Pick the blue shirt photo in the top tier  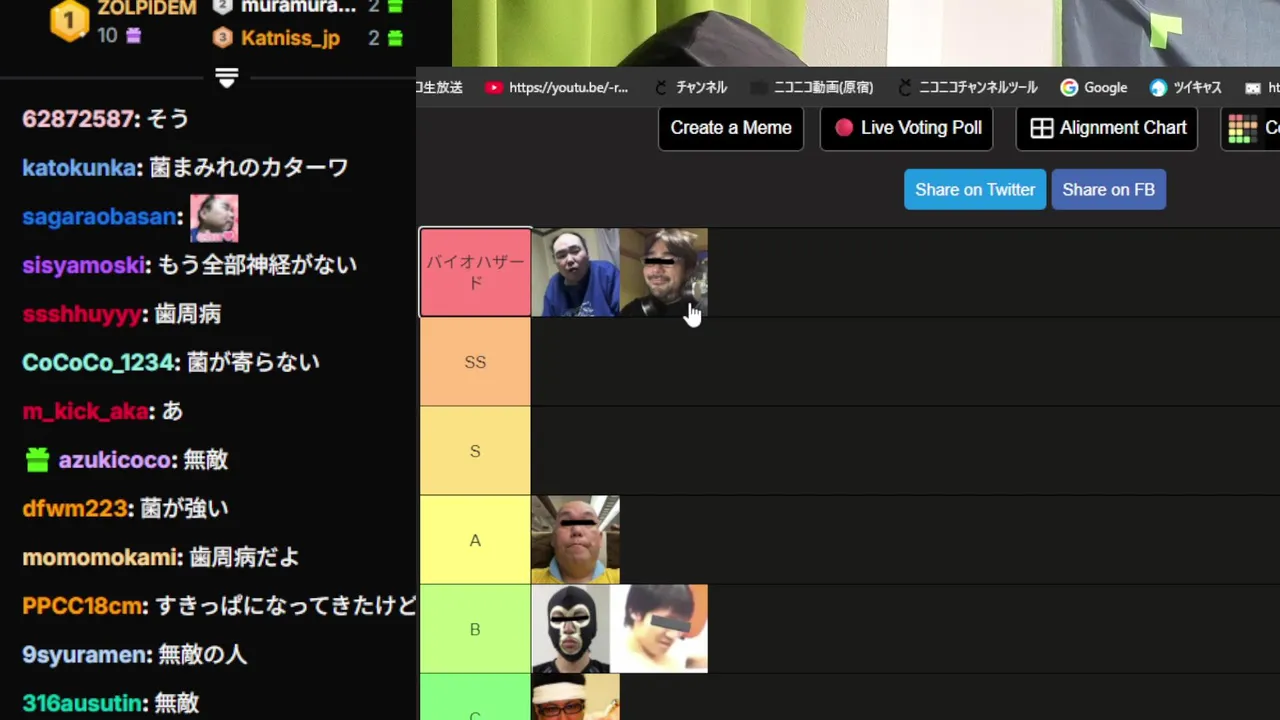coord(575,272)
